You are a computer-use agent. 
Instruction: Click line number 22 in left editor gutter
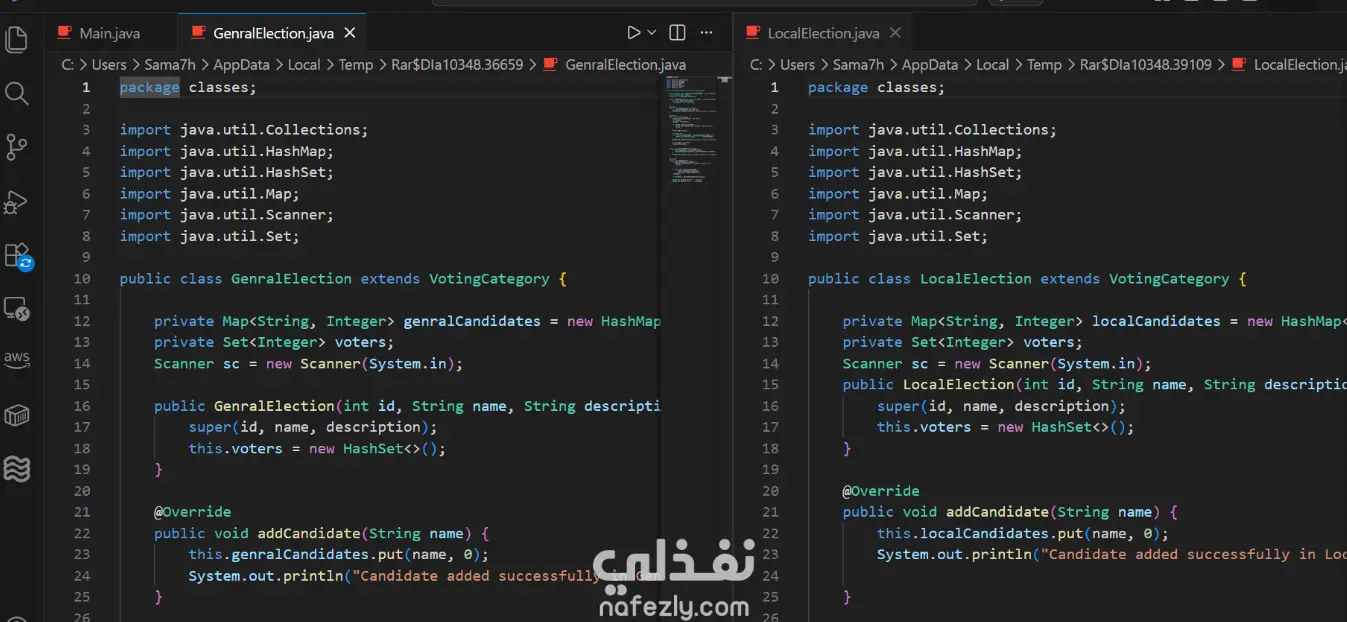(x=82, y=533)
